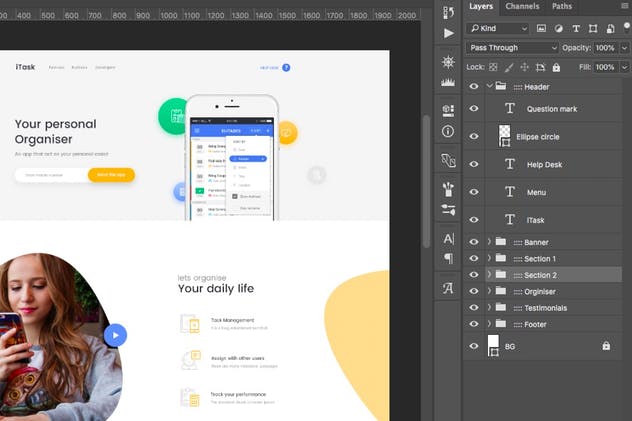Viewport: 632px width, 421px height.
Task: Open the Paragraph panel icon
Action: coord(448,259)
